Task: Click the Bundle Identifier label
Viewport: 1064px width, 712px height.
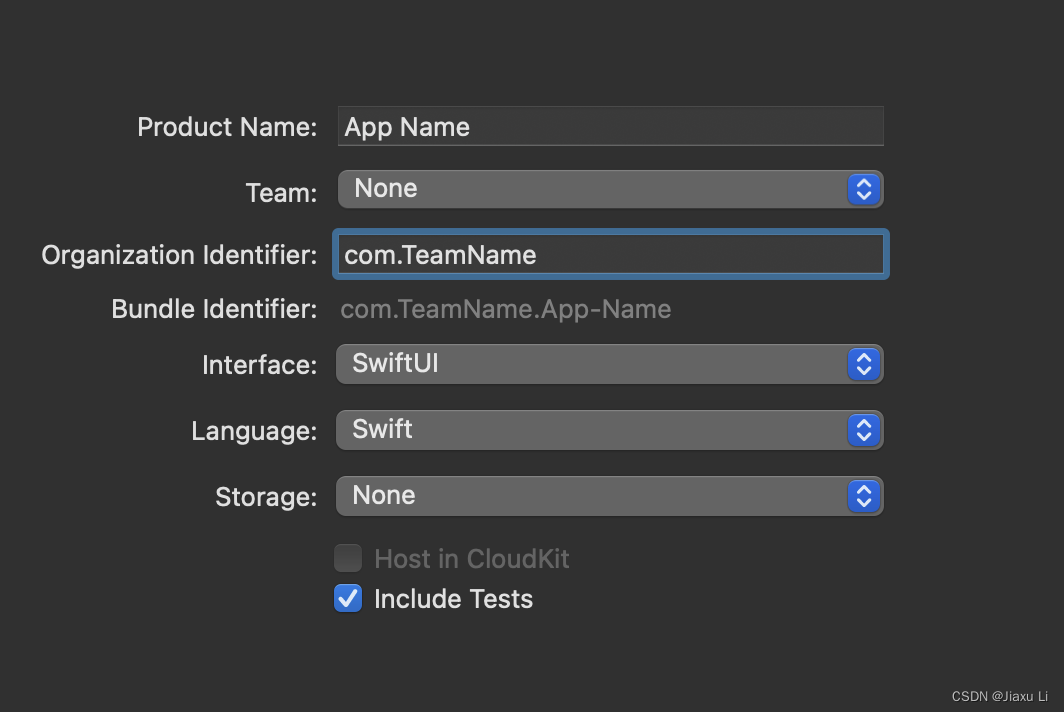Action: click(x=214, y=309)
